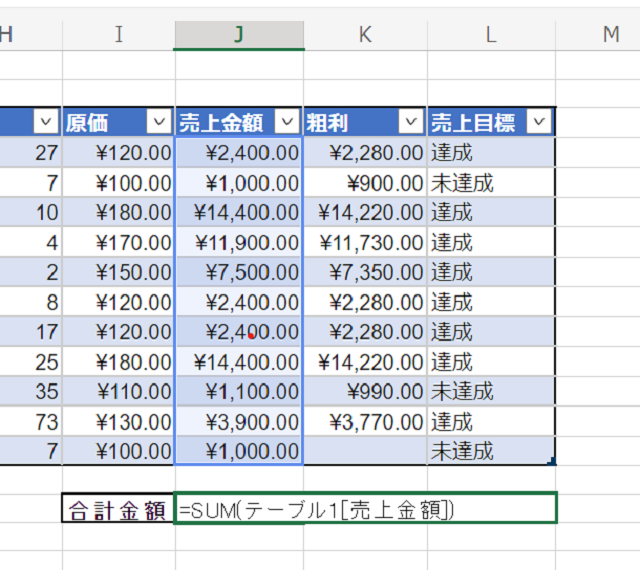Image resolution: width=640 pixels, height=570 pixels.
Task: Select the ¥990.00 gross profit cell
Action: 365,392
